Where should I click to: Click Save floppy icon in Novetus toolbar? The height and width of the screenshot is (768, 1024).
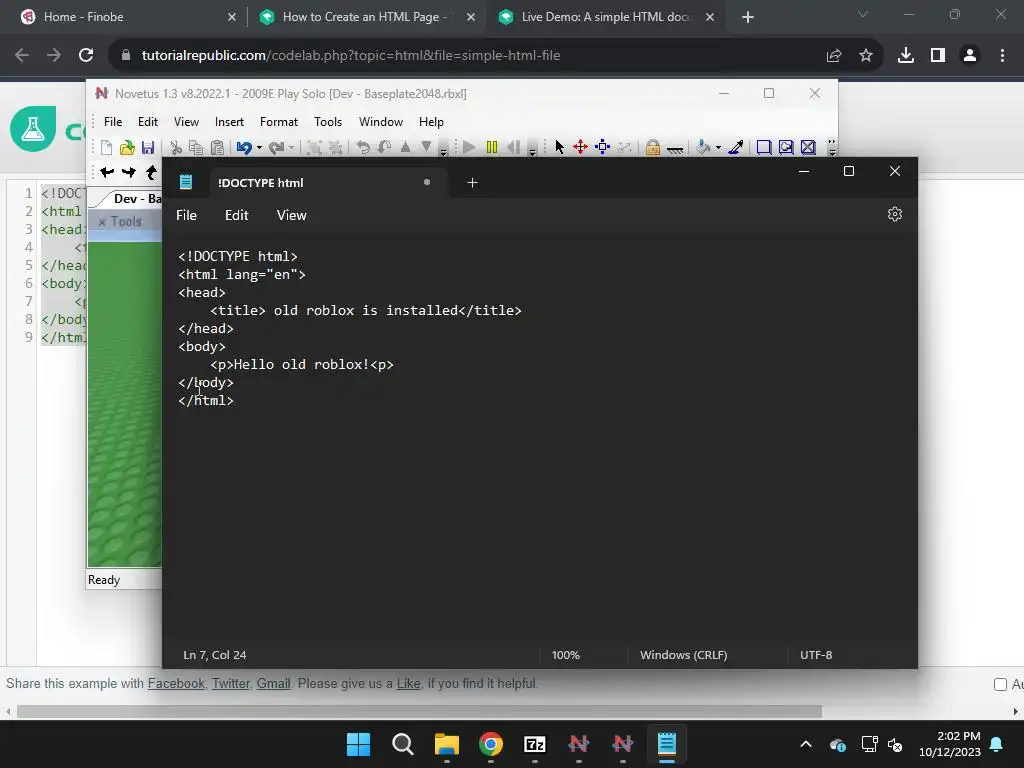pyautogui.click(x=148, y=148)
